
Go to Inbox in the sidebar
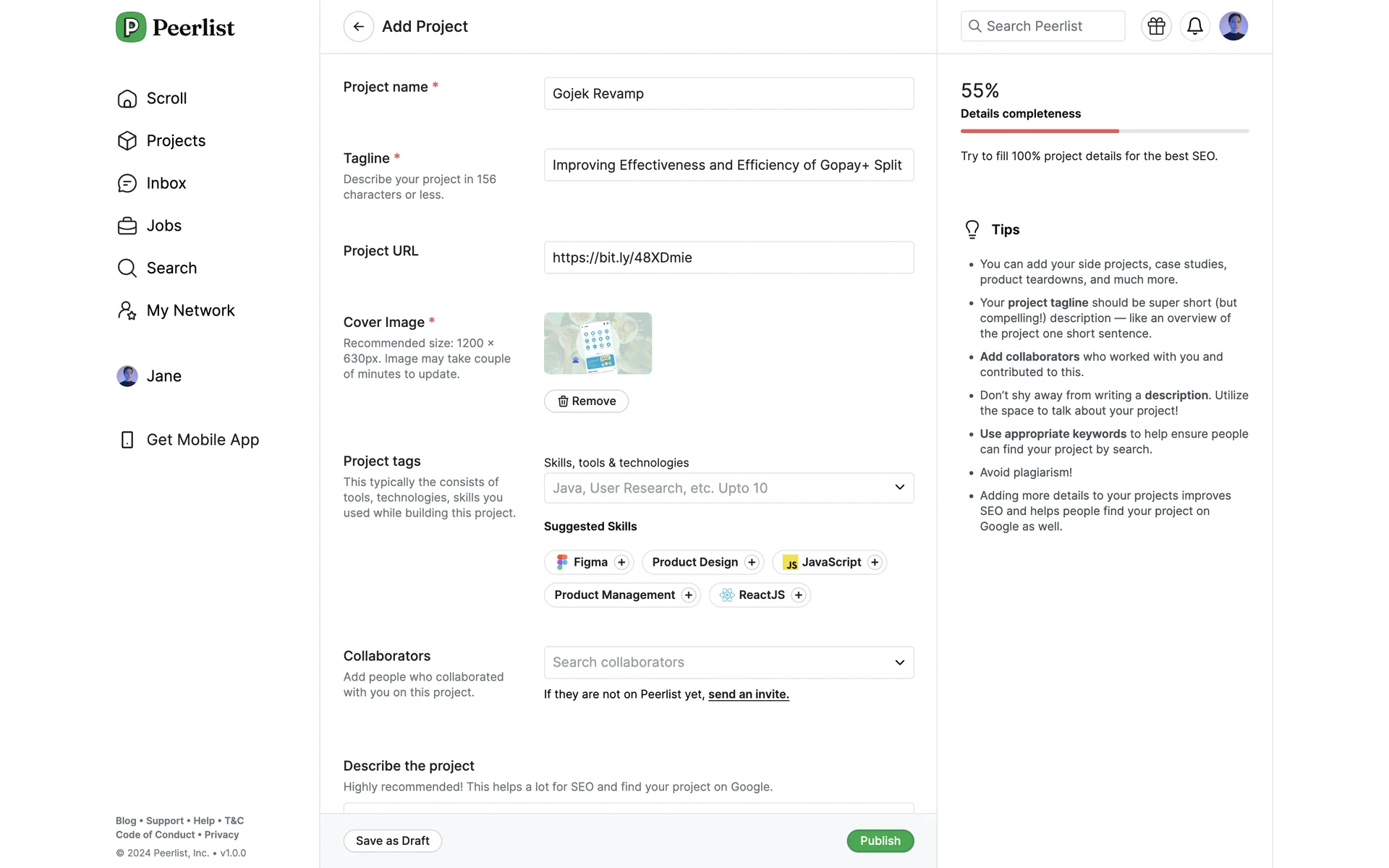click(x=166, y=184)
